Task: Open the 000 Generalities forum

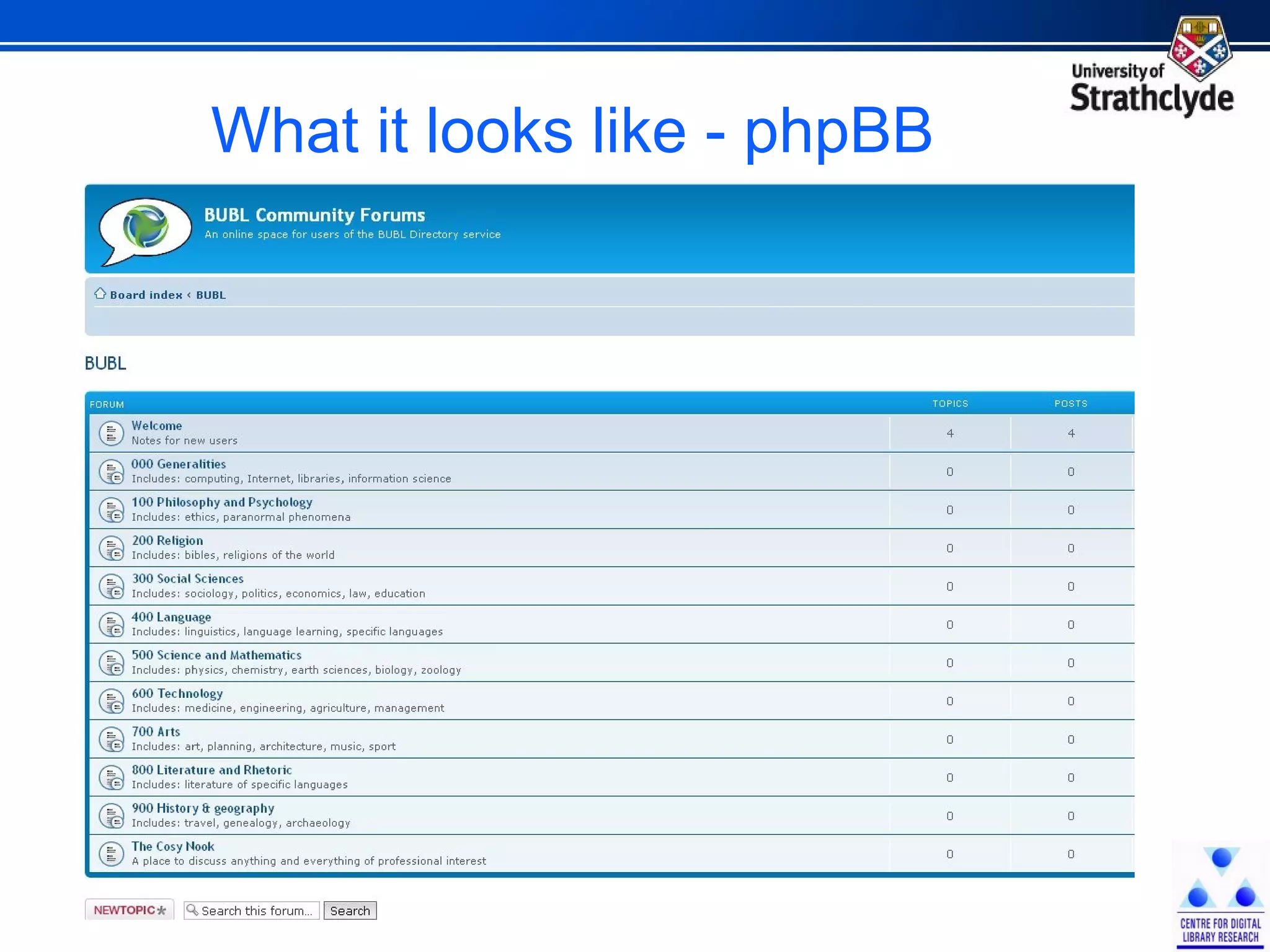Action: tap(179, 464)
